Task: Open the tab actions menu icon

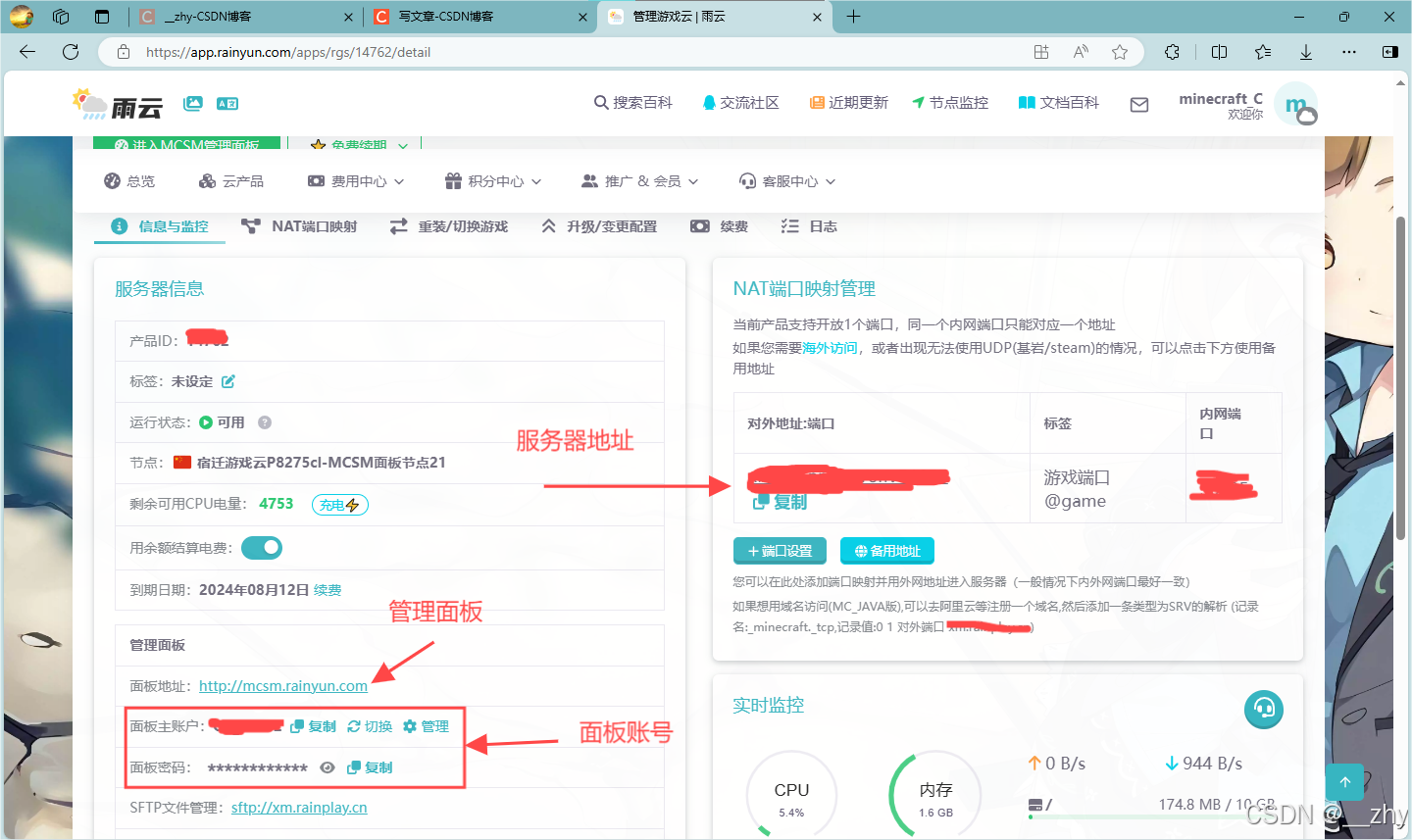Action: (x=102, y=17)
